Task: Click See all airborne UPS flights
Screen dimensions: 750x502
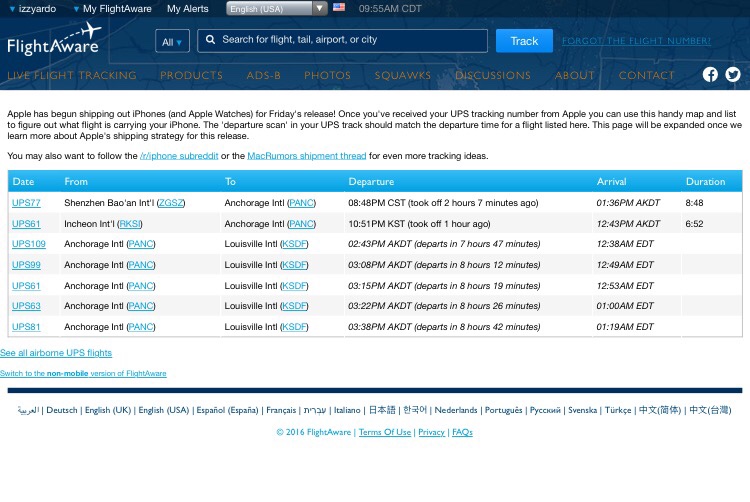Action: [56, 353]
